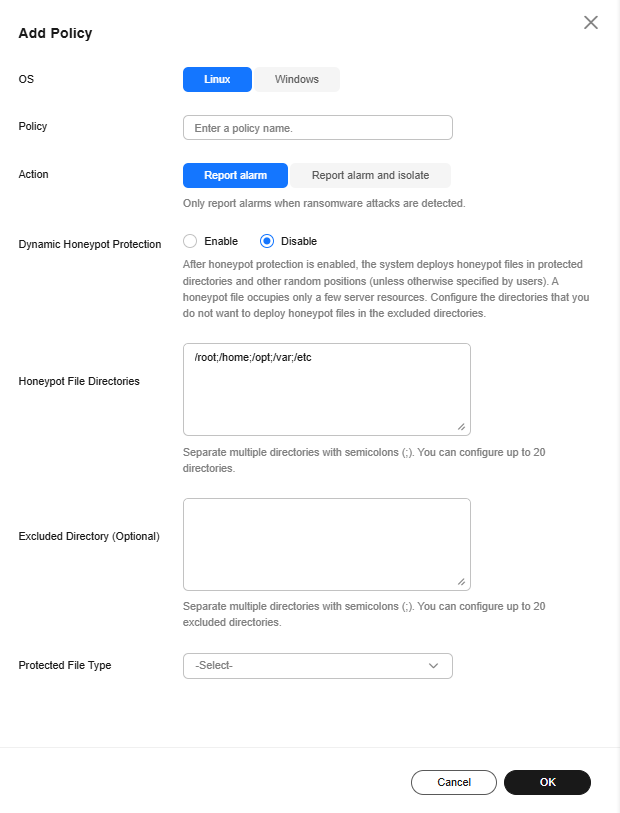
Task: Close the Add Policy dialog with X
Action: [590, 22]
